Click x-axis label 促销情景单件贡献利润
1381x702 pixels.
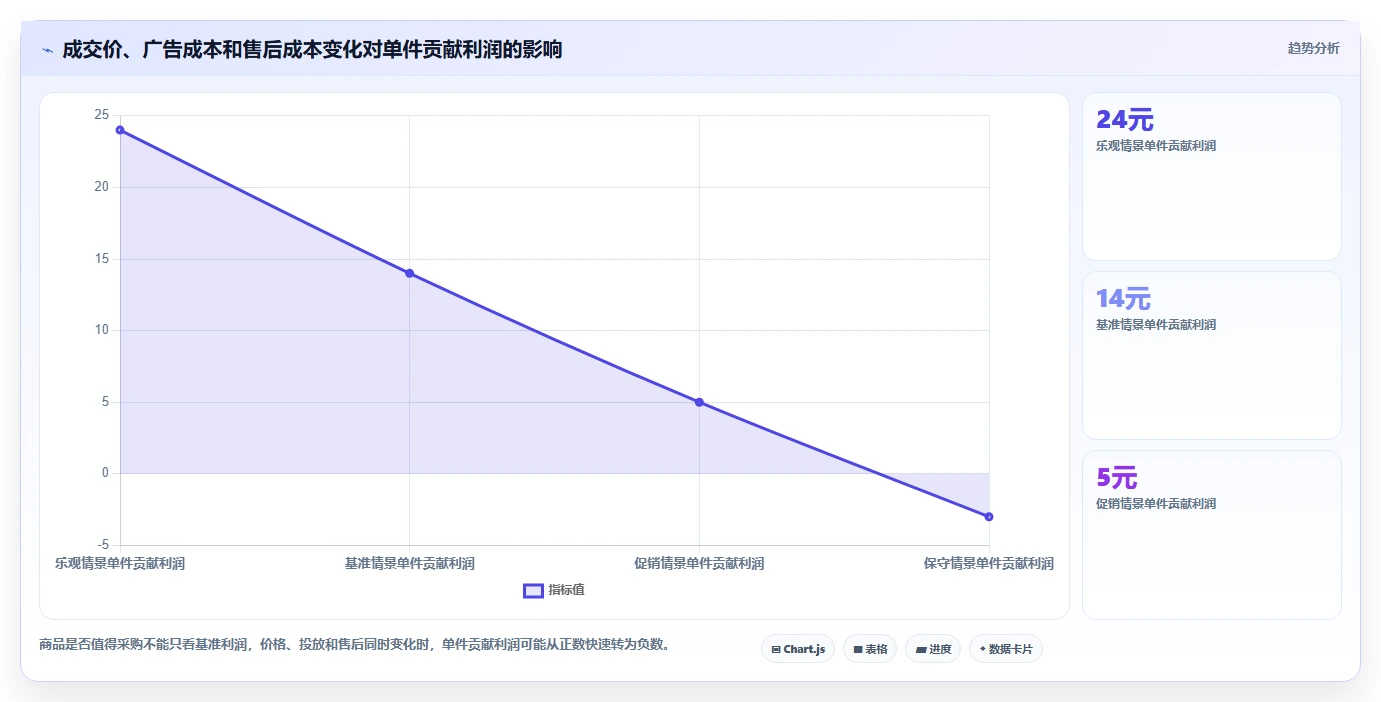pyautogui.click(x=699, y=564)
